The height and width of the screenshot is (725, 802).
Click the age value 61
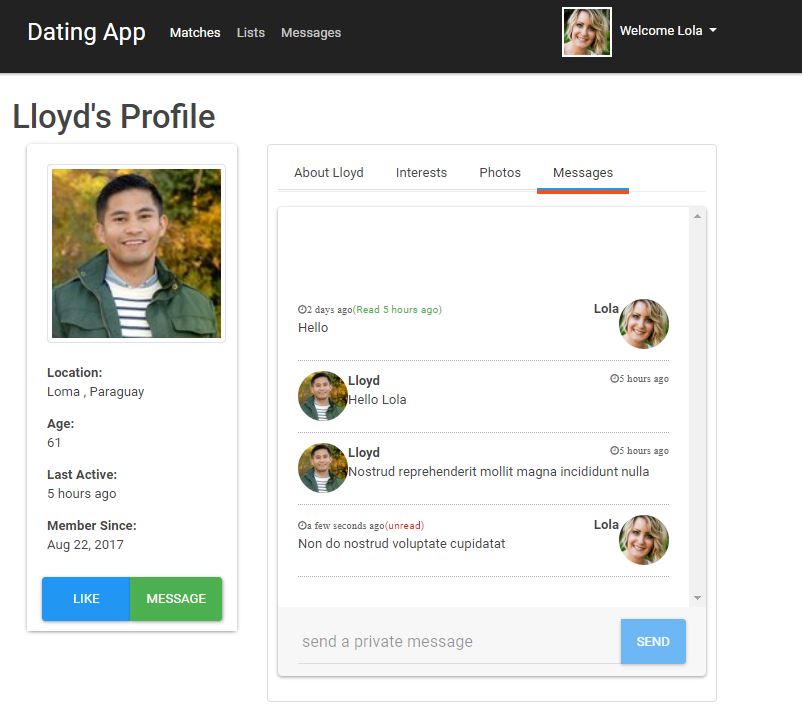pos(54,443)
